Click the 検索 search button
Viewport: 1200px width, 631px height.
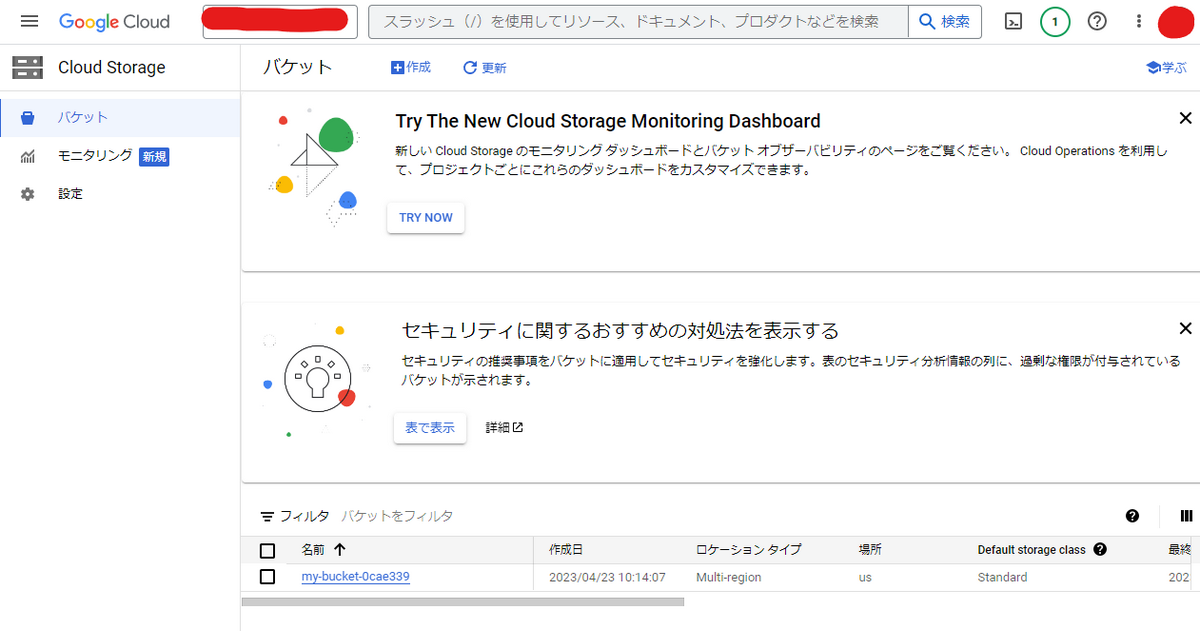945,21
